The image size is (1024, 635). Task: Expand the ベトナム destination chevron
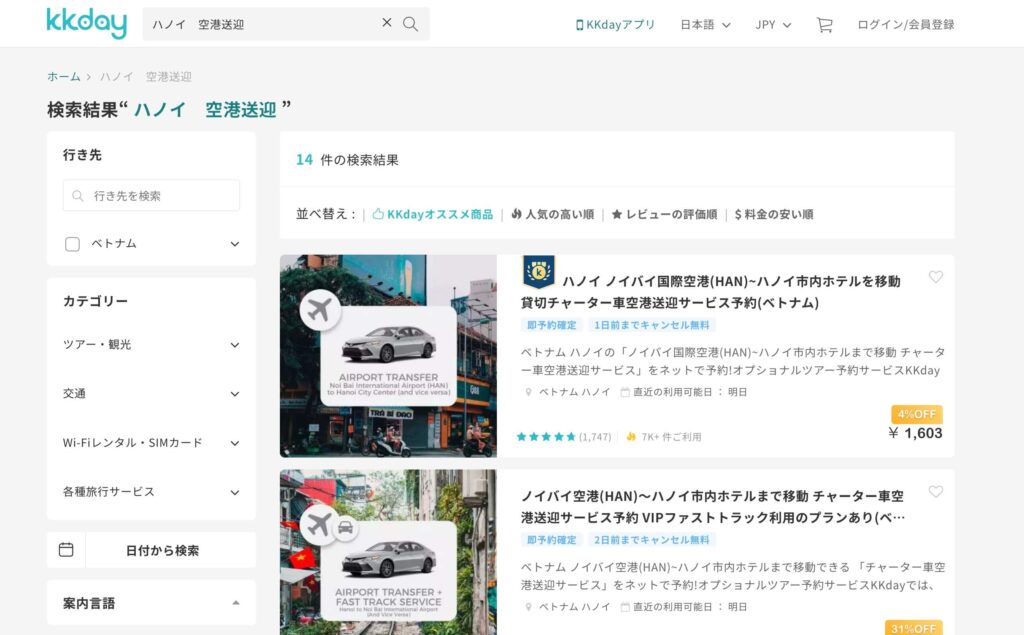click(x=235, y=244)
